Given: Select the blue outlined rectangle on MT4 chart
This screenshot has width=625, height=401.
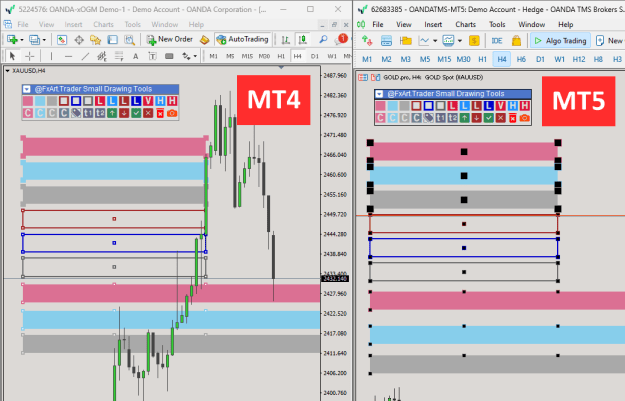Looking at the screenshot, I should click(x=114, y=243).
